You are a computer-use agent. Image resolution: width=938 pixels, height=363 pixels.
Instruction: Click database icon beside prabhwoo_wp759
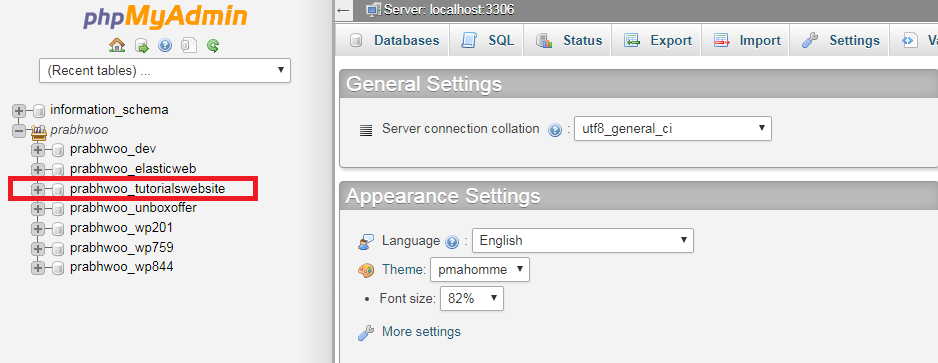coord(58,249)
